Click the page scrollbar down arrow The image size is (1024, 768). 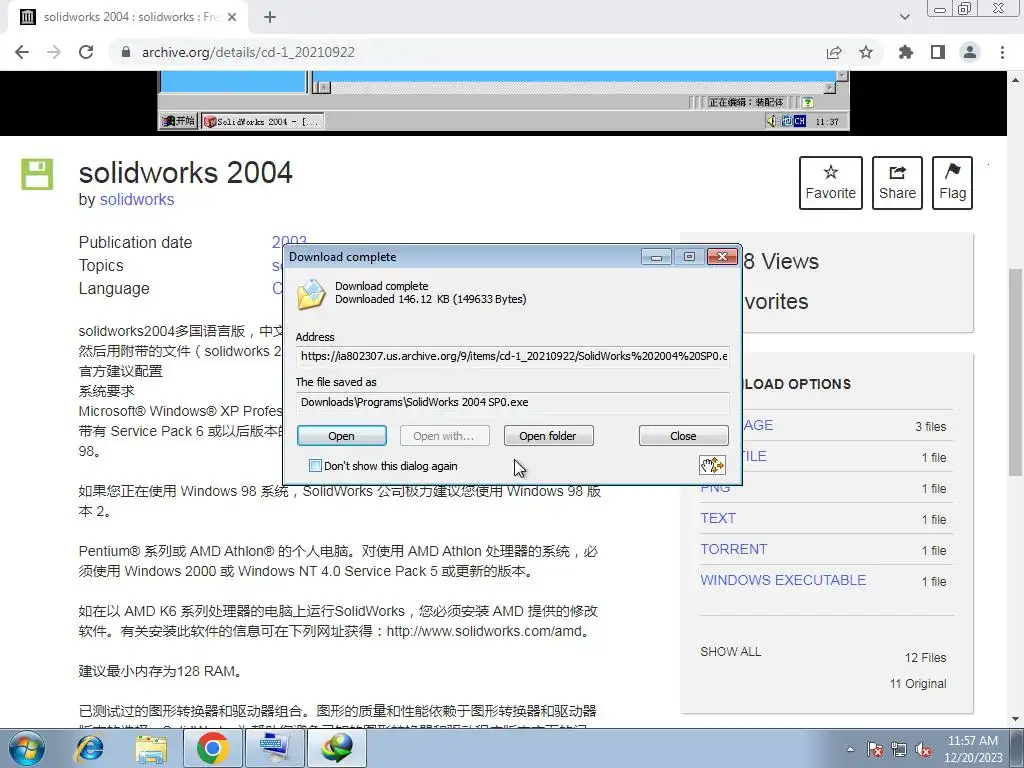pyautogui.click(x=1016, y=720)
